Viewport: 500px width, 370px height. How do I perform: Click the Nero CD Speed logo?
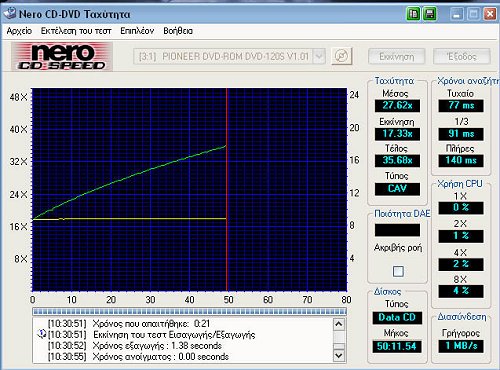[62, 56]
